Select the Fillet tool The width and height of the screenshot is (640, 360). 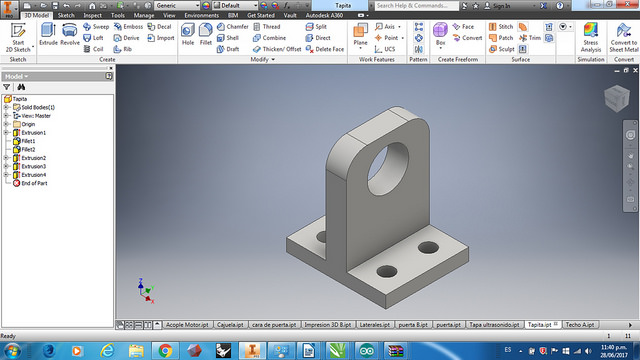tap(206, 34)
